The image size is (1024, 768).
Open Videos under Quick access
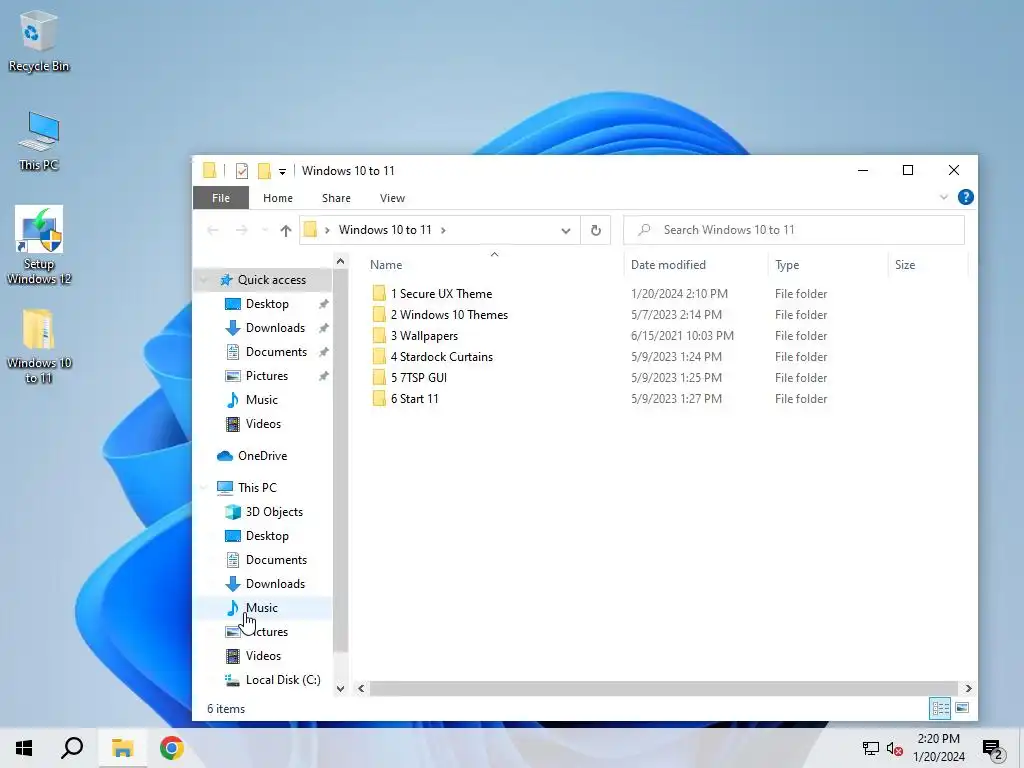pyautogui.click(x=263, y=424)
